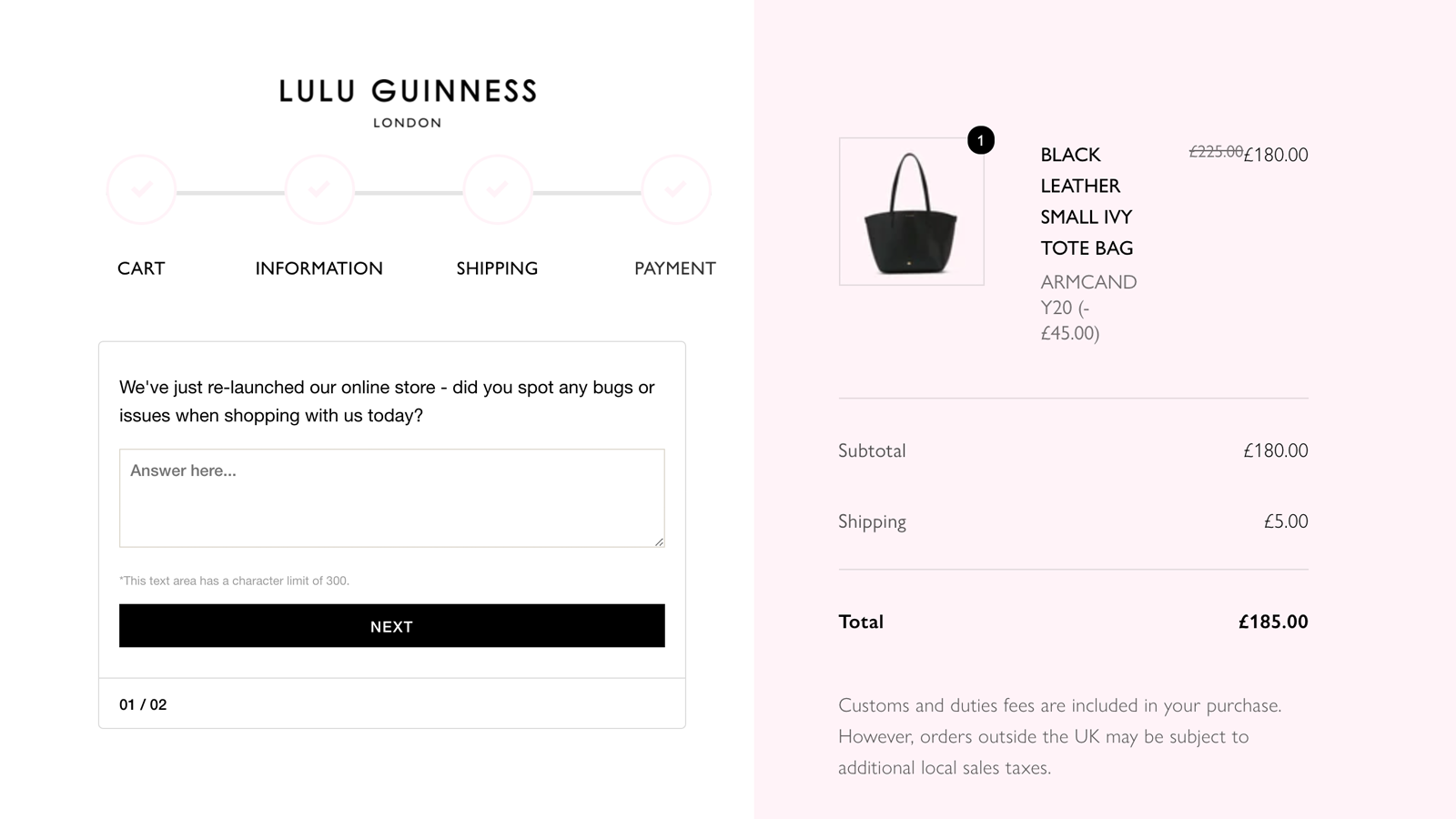Click the Cart step checkmark icon
This screenshot has height=819, width=1456.
[141, 189]
